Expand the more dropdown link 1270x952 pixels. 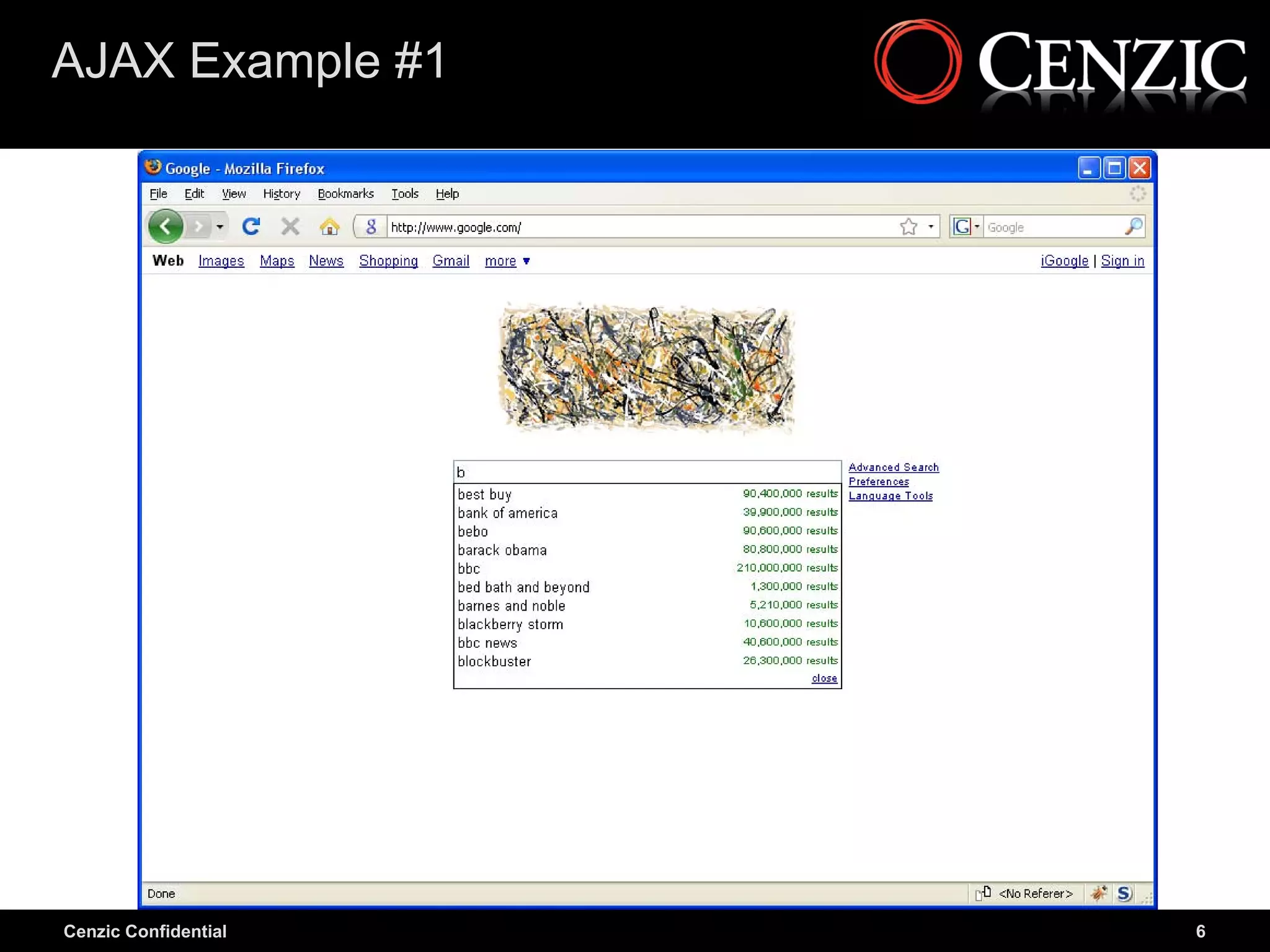pyautogui.click(x=507, y=261)
